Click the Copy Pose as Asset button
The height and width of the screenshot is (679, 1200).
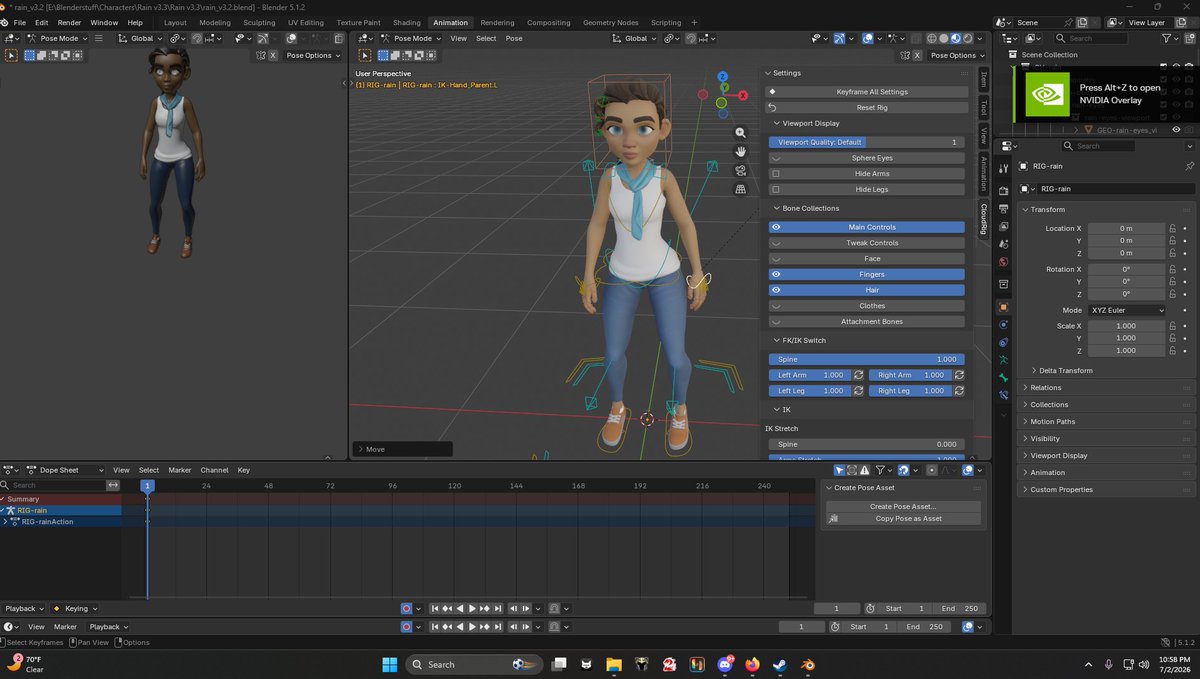[x=902, y=519]
